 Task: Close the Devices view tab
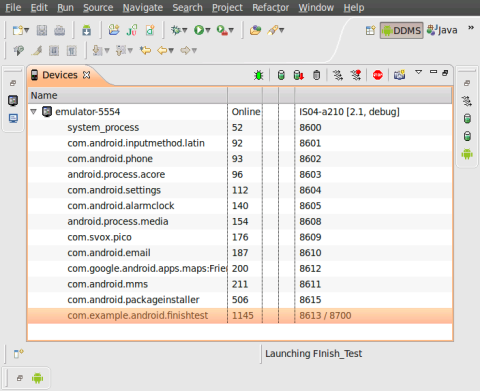[x=87, y=75]
